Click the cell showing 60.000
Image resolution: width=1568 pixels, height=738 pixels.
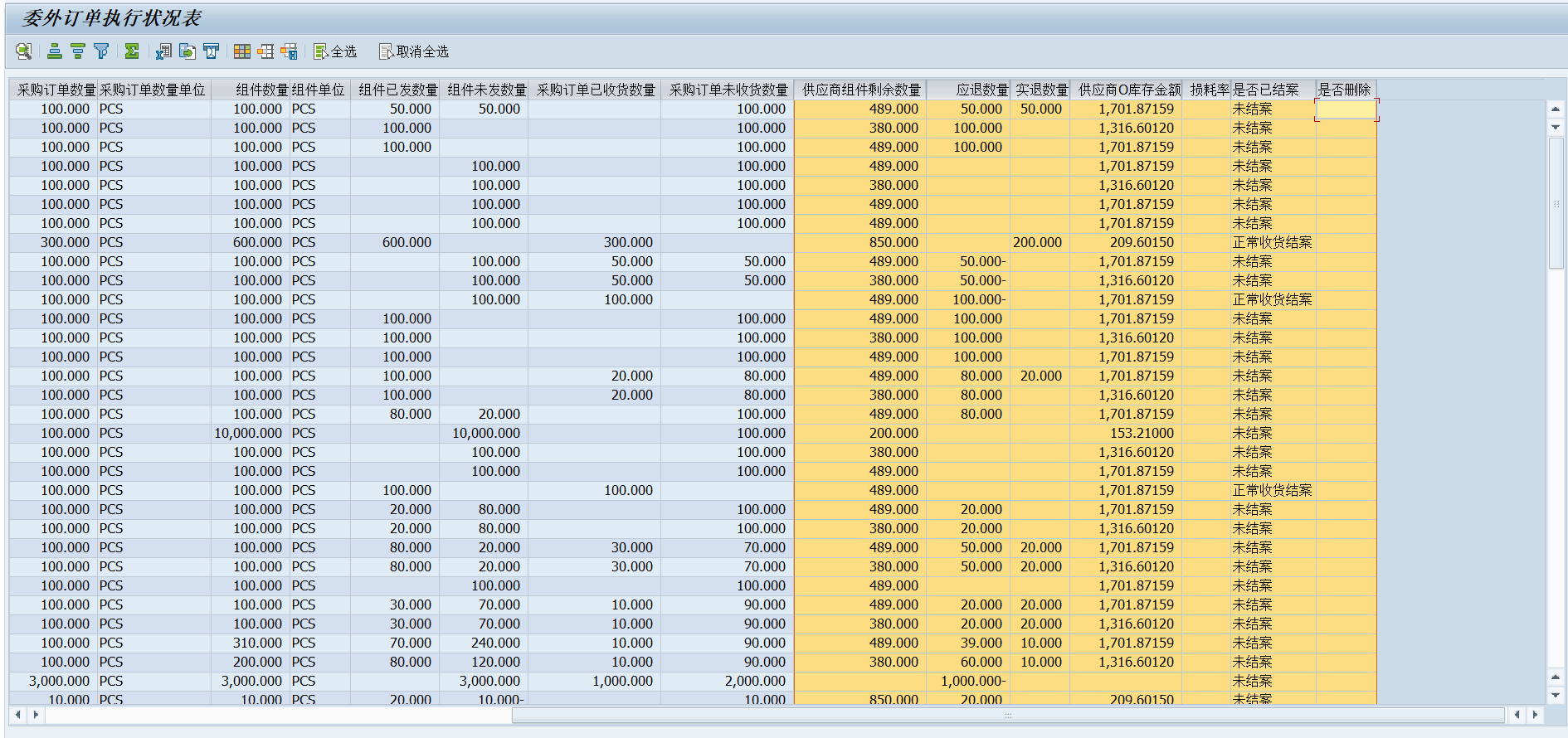(x=968, y=662)
